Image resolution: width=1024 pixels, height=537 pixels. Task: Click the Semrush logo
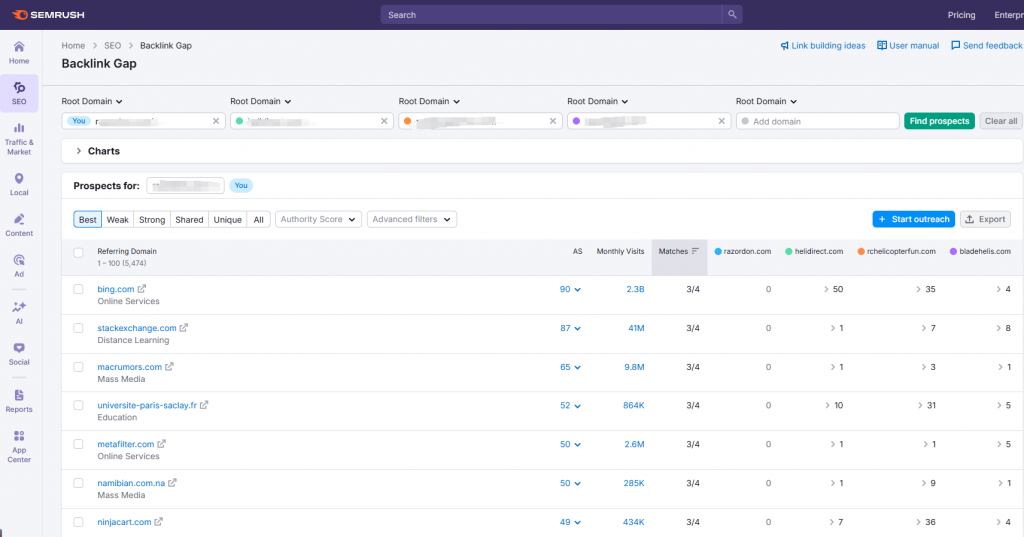[48, 14]
